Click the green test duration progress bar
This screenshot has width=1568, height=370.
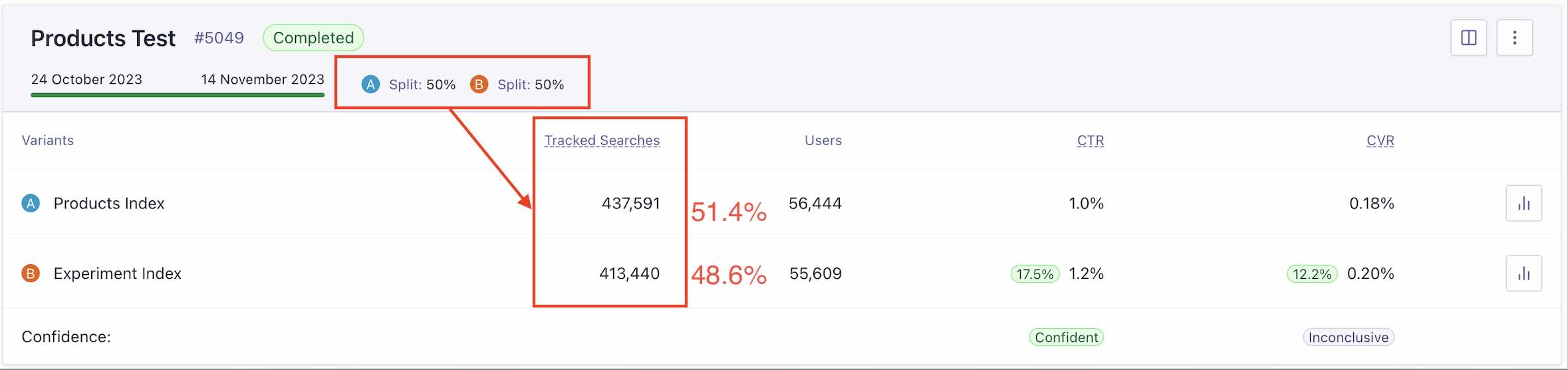[x=177, y=95]
